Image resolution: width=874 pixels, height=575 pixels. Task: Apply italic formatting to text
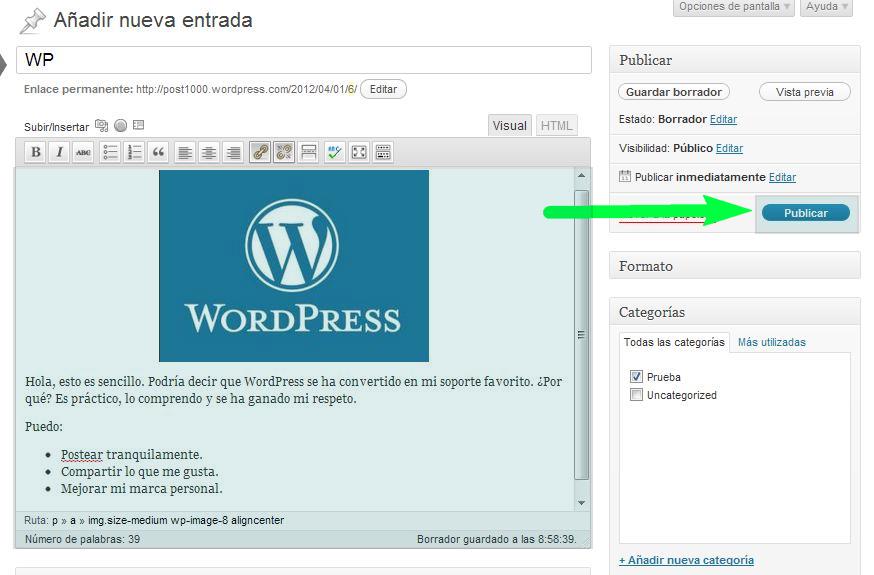tap(60, 152)
